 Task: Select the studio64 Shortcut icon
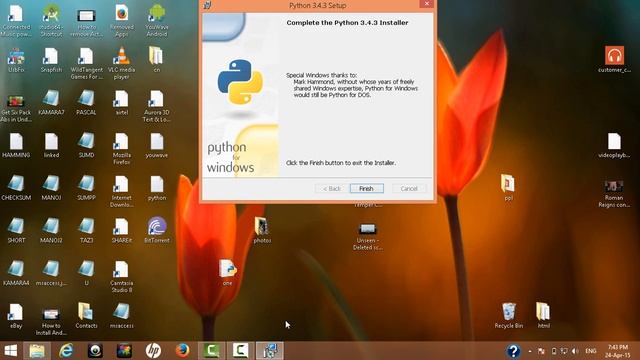[x=51, y=20]
